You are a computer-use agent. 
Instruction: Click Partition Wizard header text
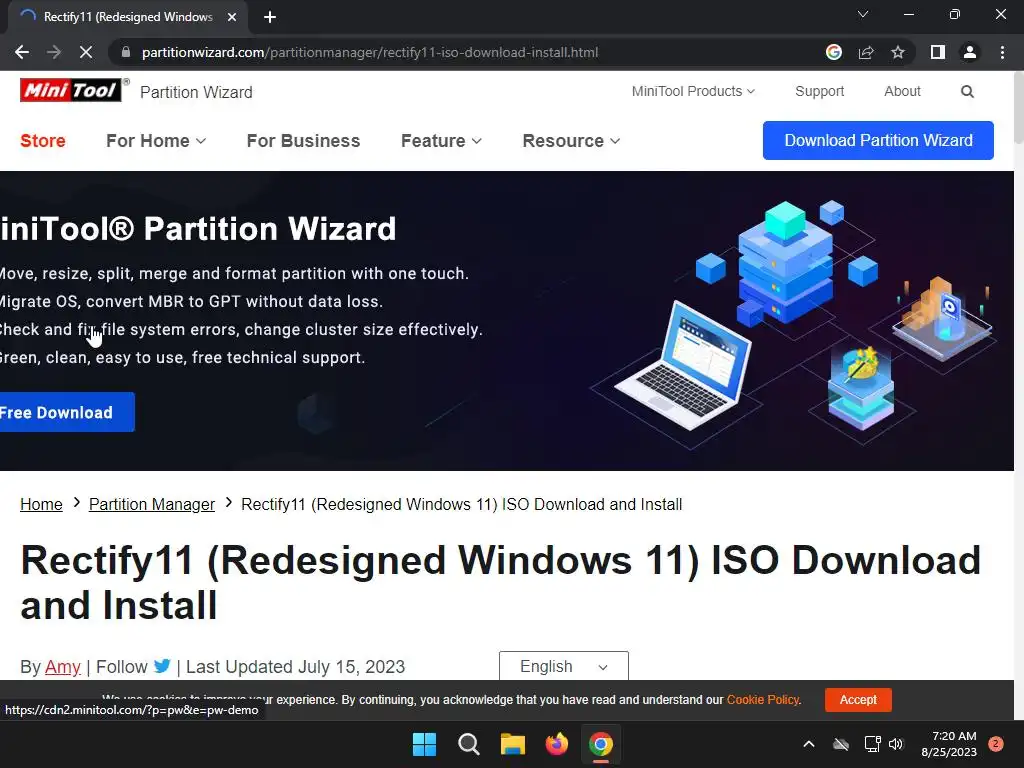196,92
